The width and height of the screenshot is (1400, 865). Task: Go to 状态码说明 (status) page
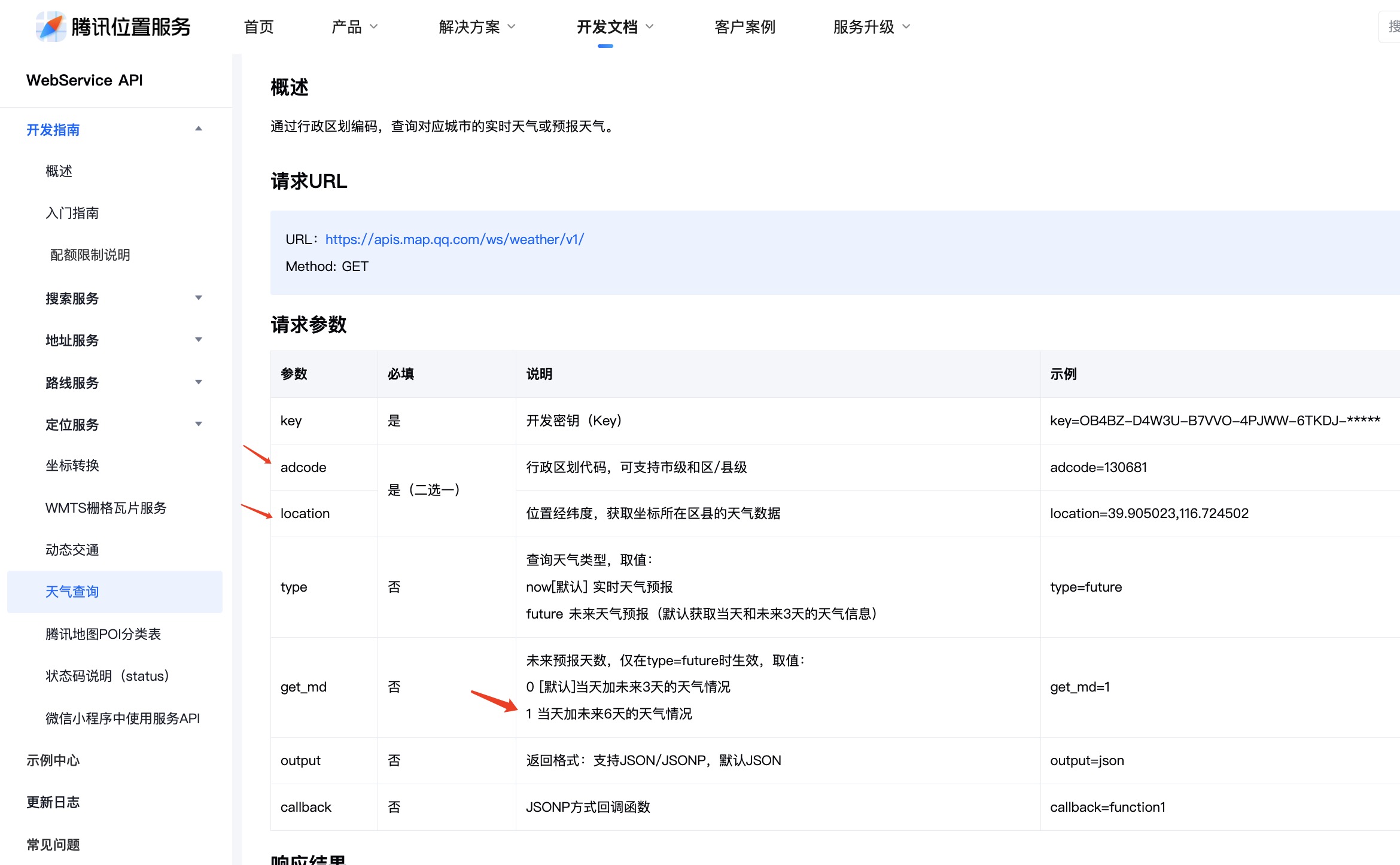(108, 676)
